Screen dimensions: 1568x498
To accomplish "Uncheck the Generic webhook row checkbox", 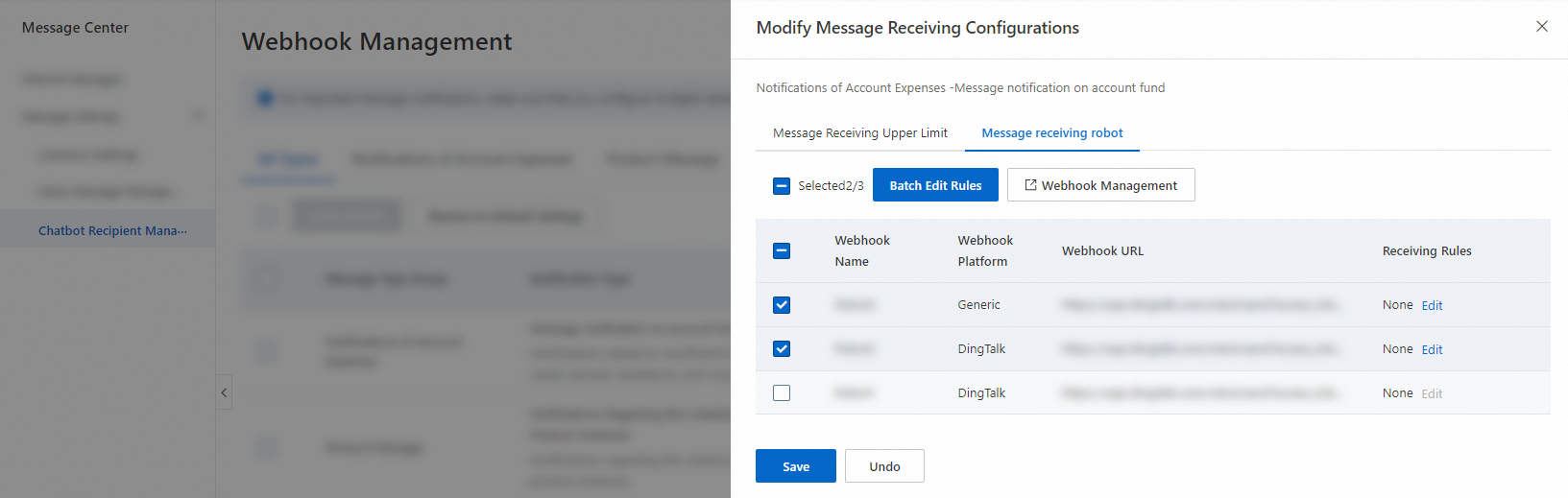I will click(782, 305).
